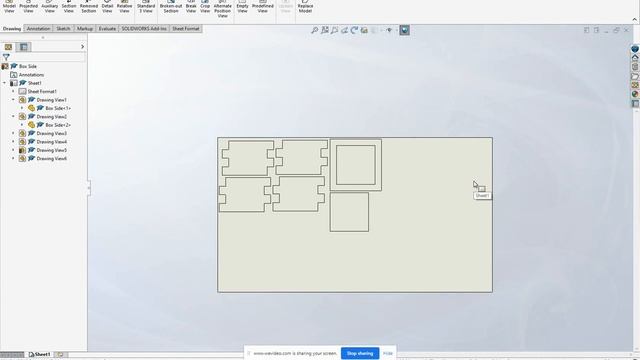Collapse the Sheet1 tree node
Viewport: 640px width, 360px height.
(4, 83)
